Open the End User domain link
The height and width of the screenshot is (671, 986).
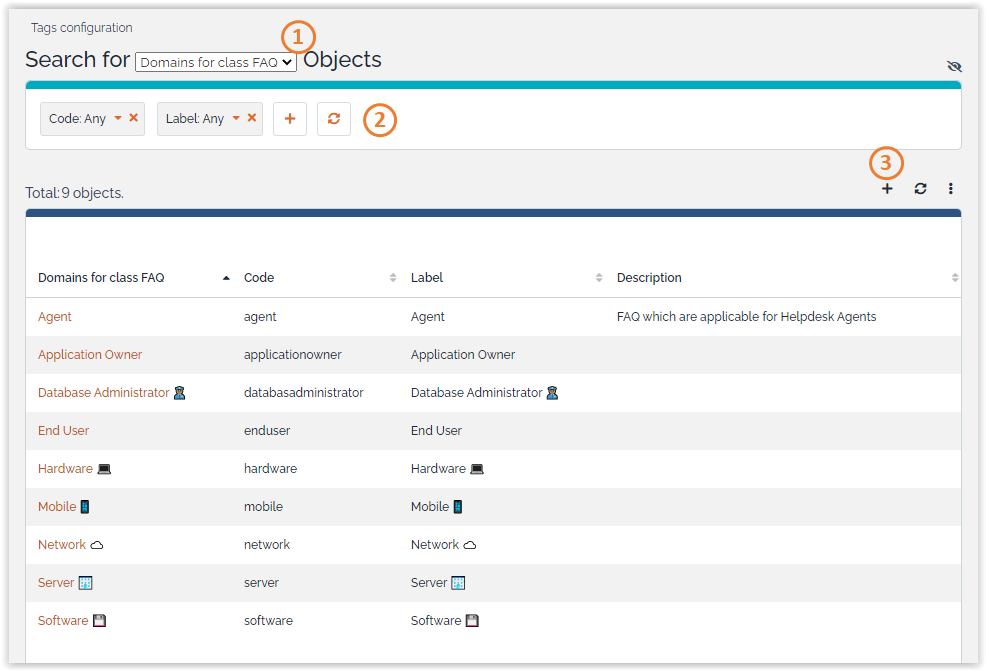pyautogui.click(x=63, y=431)
